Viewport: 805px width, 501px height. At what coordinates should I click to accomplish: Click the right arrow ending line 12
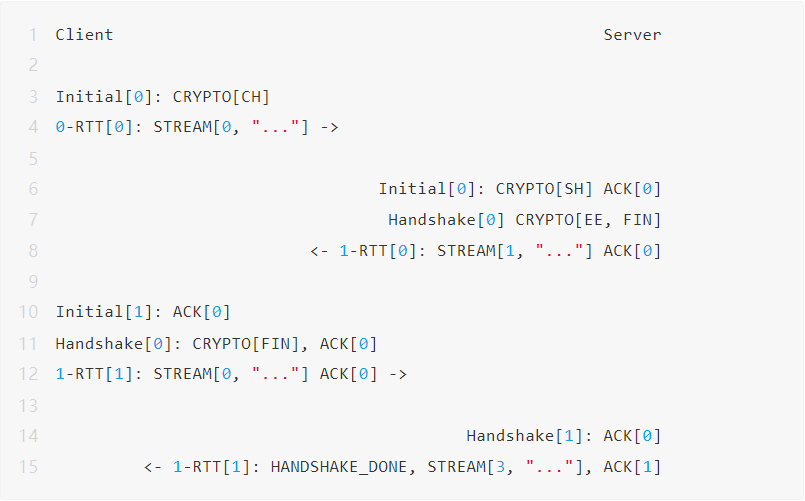click(397, 374)
